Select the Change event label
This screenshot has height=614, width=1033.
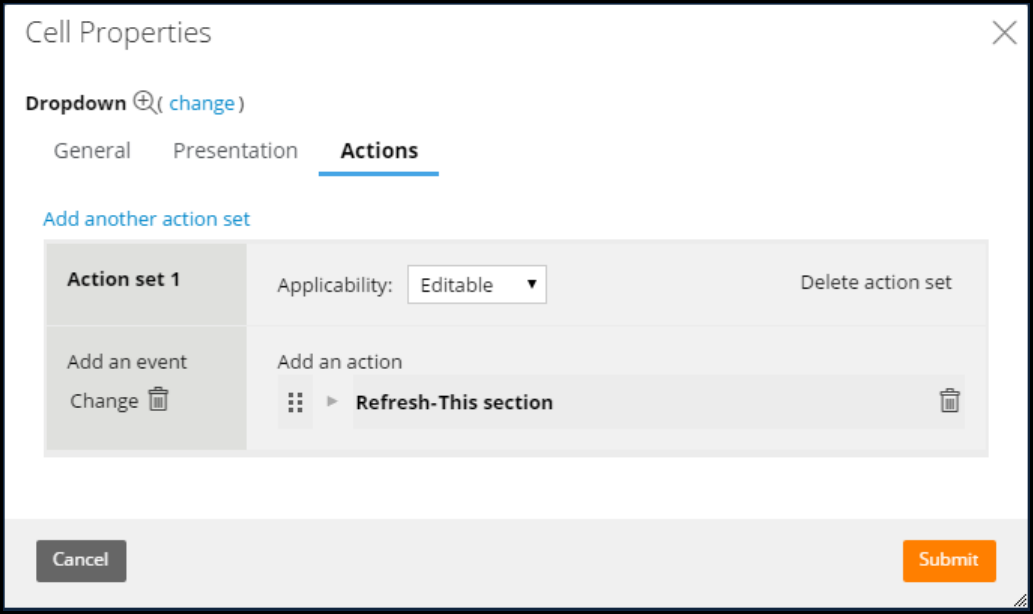[104, 401]
